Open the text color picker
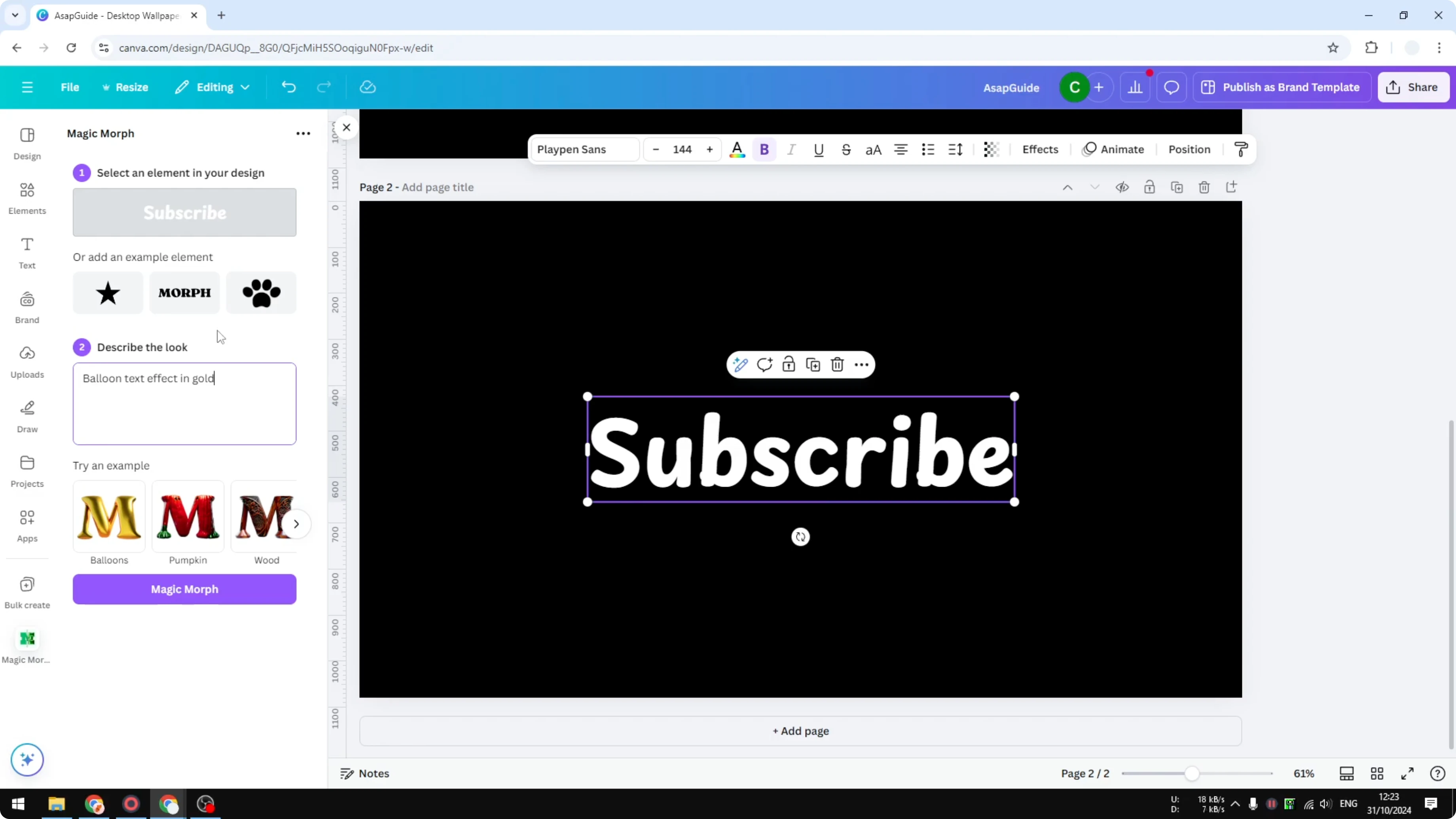This screenshot has width=1456, height=819. pyautogui.click(x=737, y=149)
